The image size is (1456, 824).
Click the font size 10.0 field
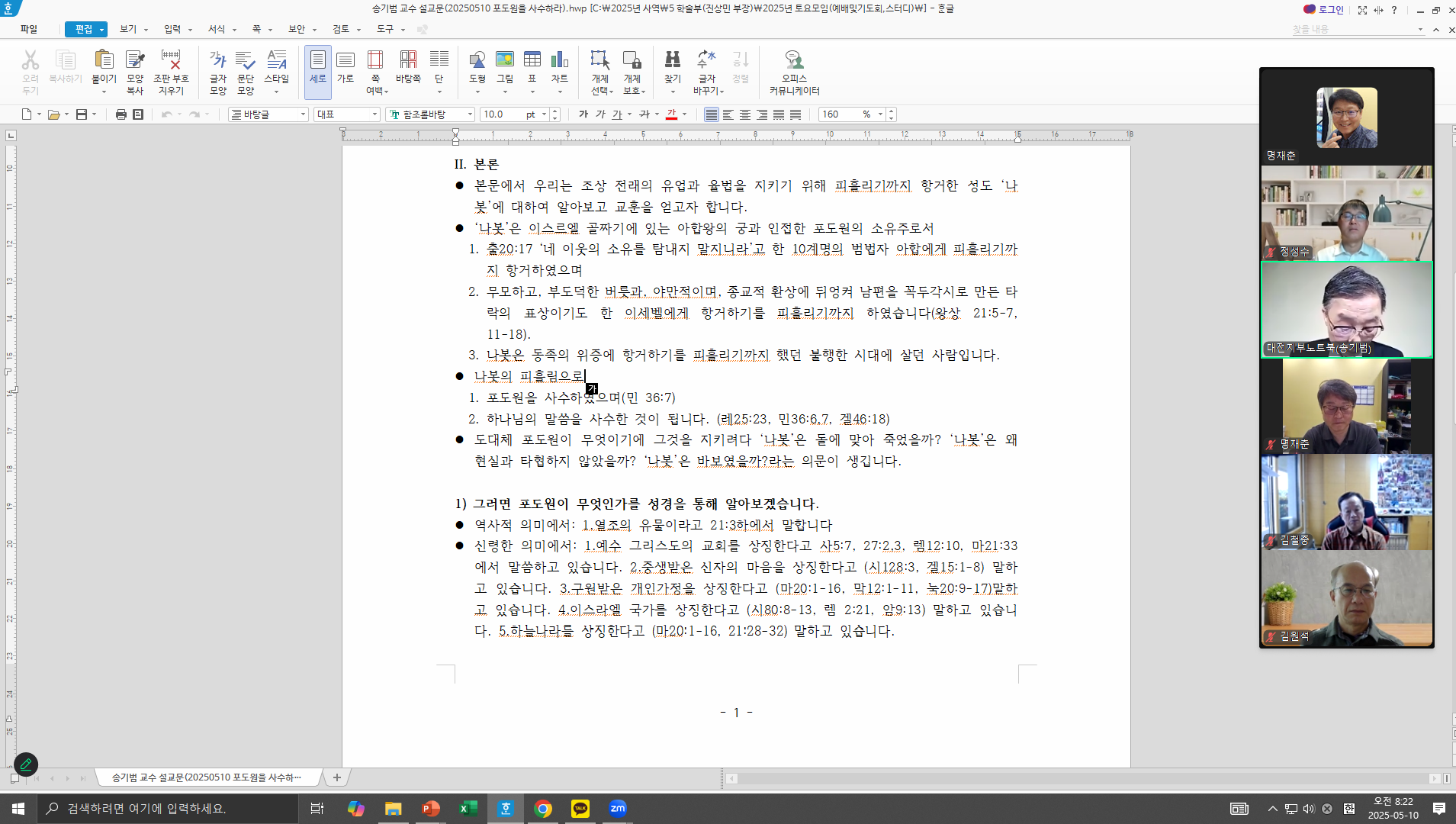pos(502,114)
